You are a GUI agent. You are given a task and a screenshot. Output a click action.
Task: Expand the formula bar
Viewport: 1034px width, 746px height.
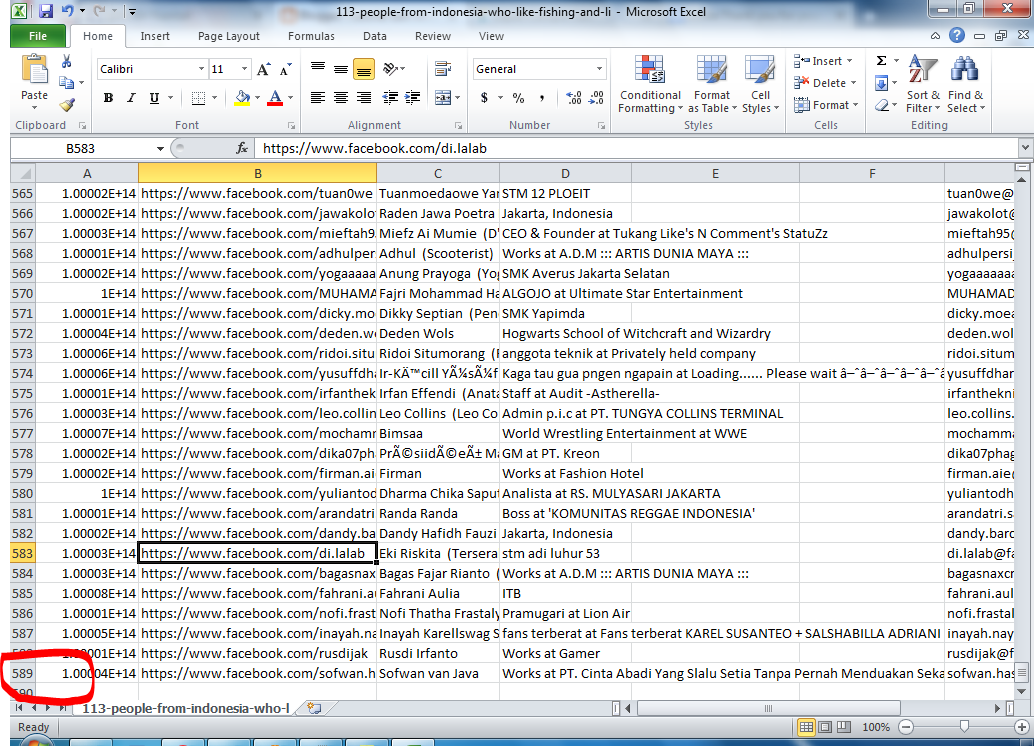pos(1025,148)
